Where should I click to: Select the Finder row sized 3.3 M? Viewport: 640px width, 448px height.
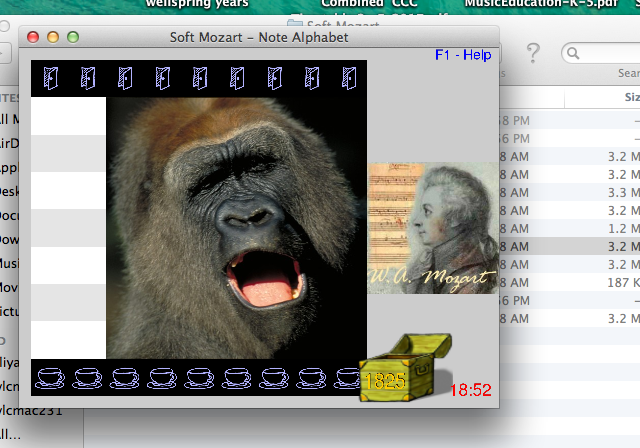[569, 193]
